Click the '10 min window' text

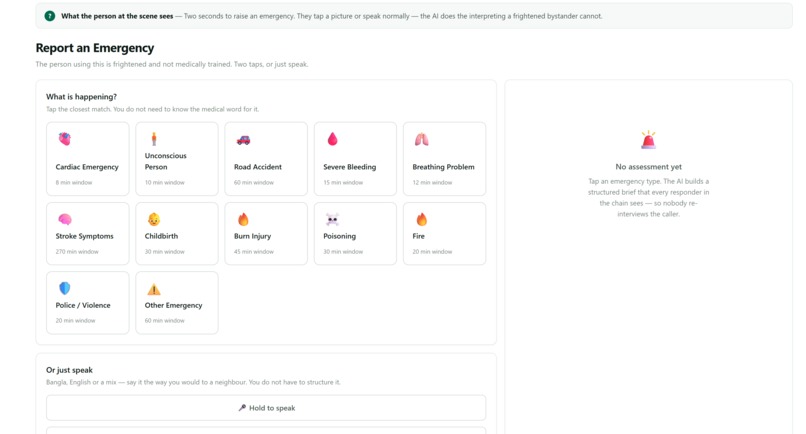click(164, 183)
